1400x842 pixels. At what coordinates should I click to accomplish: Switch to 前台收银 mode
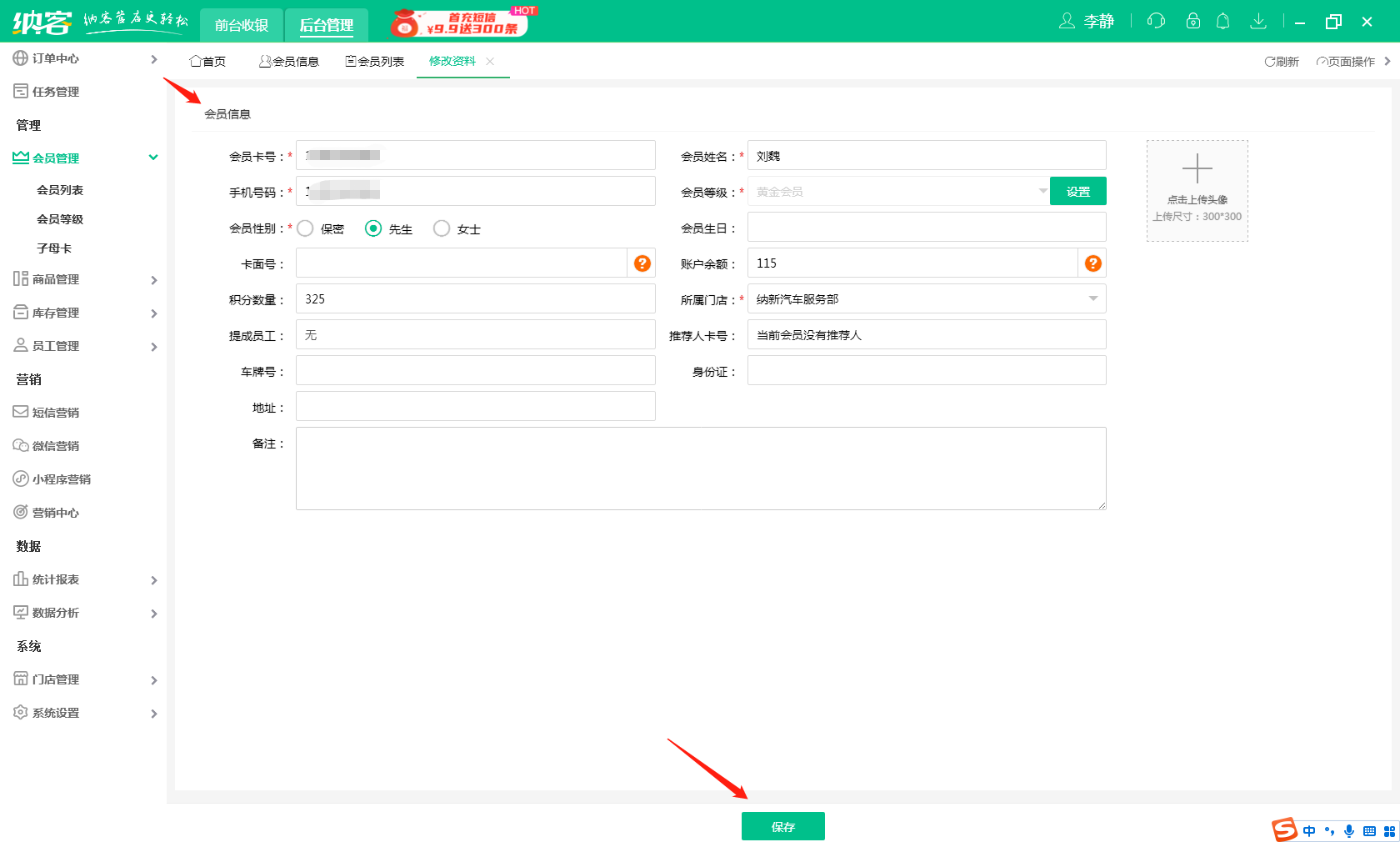point(241,25)
